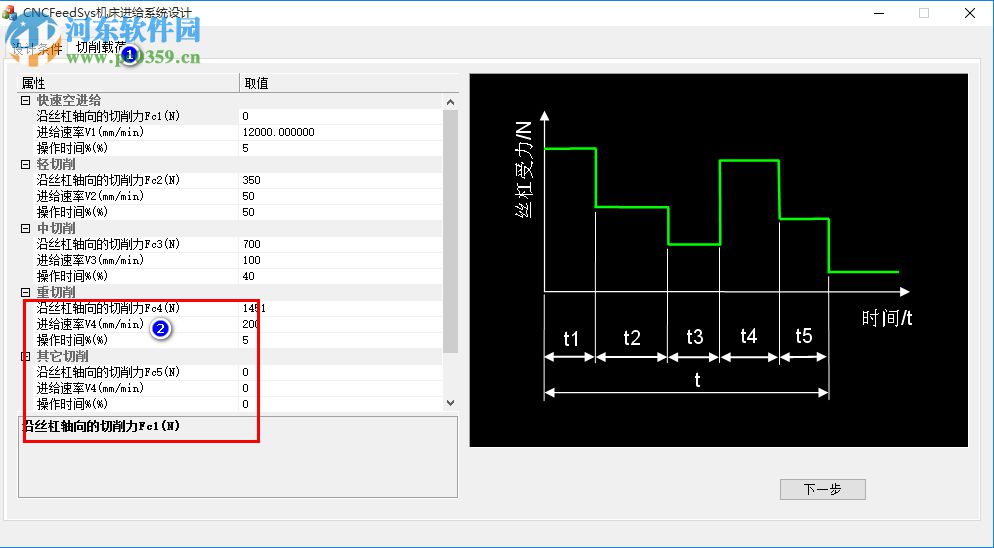Collapse the 中切削 group

pyautogui.click(x=25, y=228)
